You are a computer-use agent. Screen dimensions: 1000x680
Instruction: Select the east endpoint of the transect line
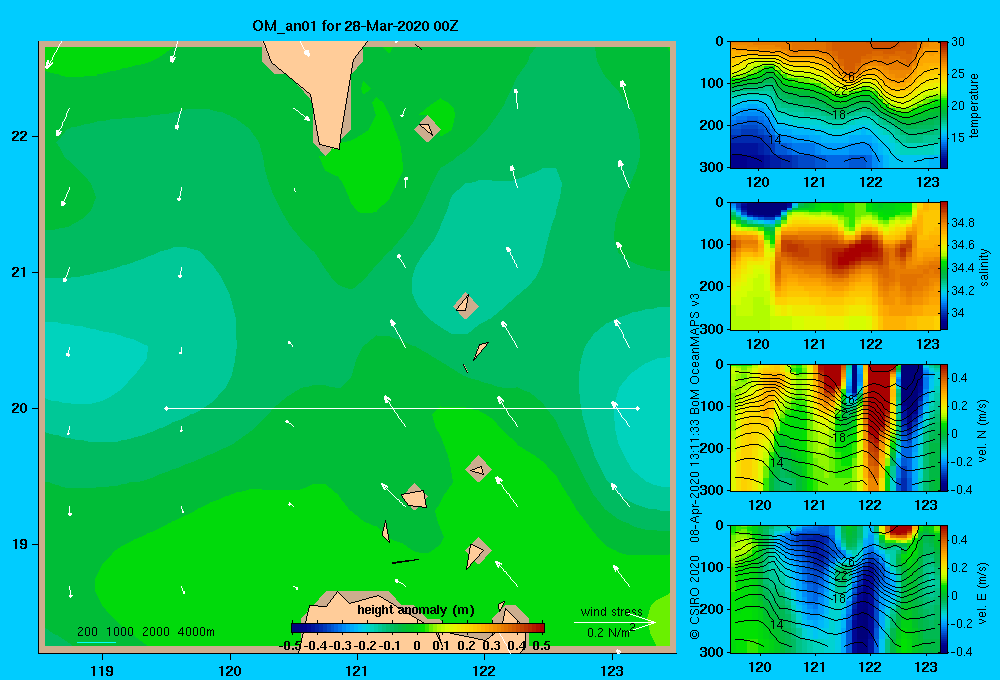coord(638,408)
